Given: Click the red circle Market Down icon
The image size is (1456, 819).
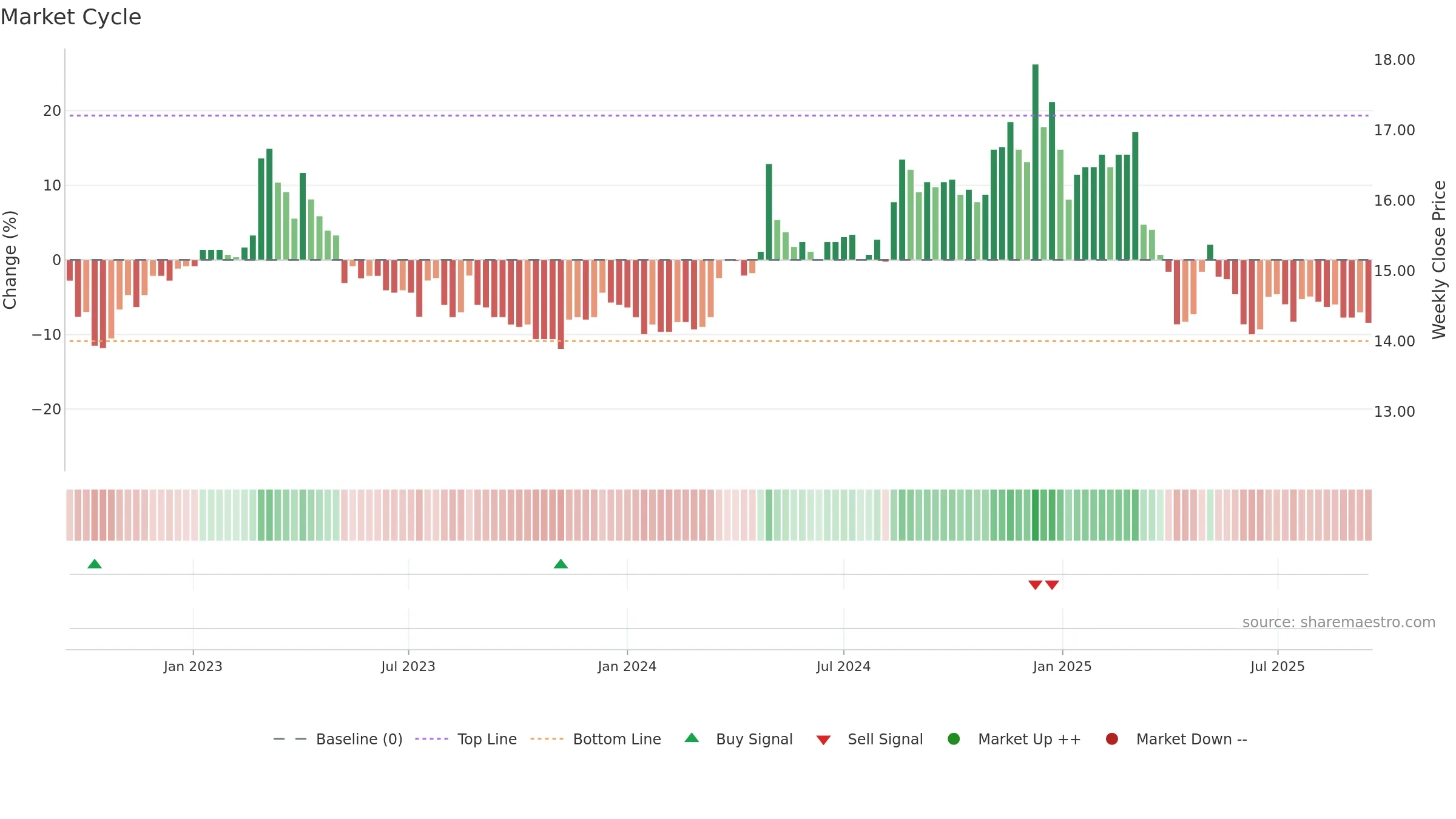Looking at the screenshot, I should pos(1112,739).
